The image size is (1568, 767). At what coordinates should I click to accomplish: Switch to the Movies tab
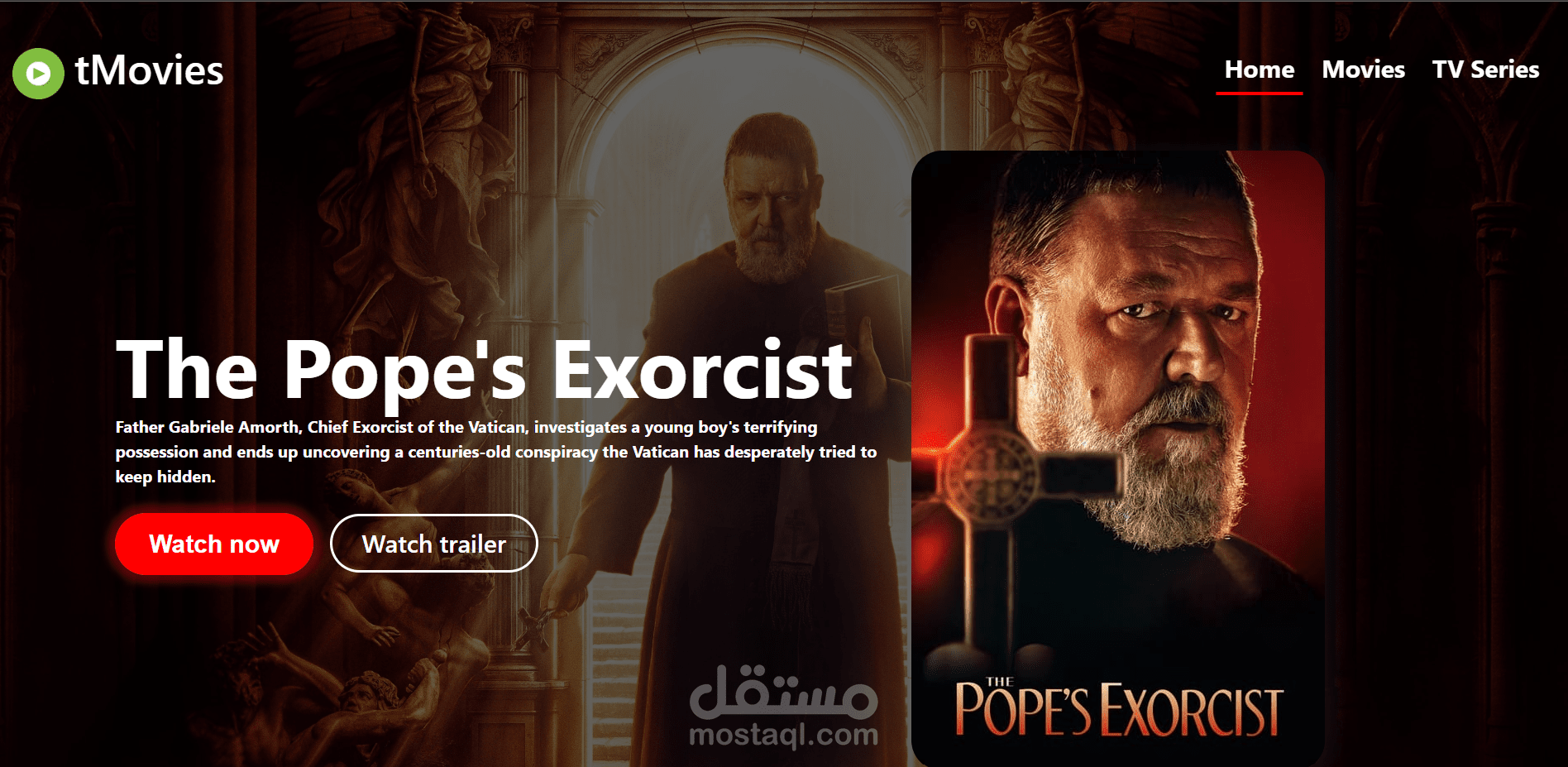pos(1363,70)
